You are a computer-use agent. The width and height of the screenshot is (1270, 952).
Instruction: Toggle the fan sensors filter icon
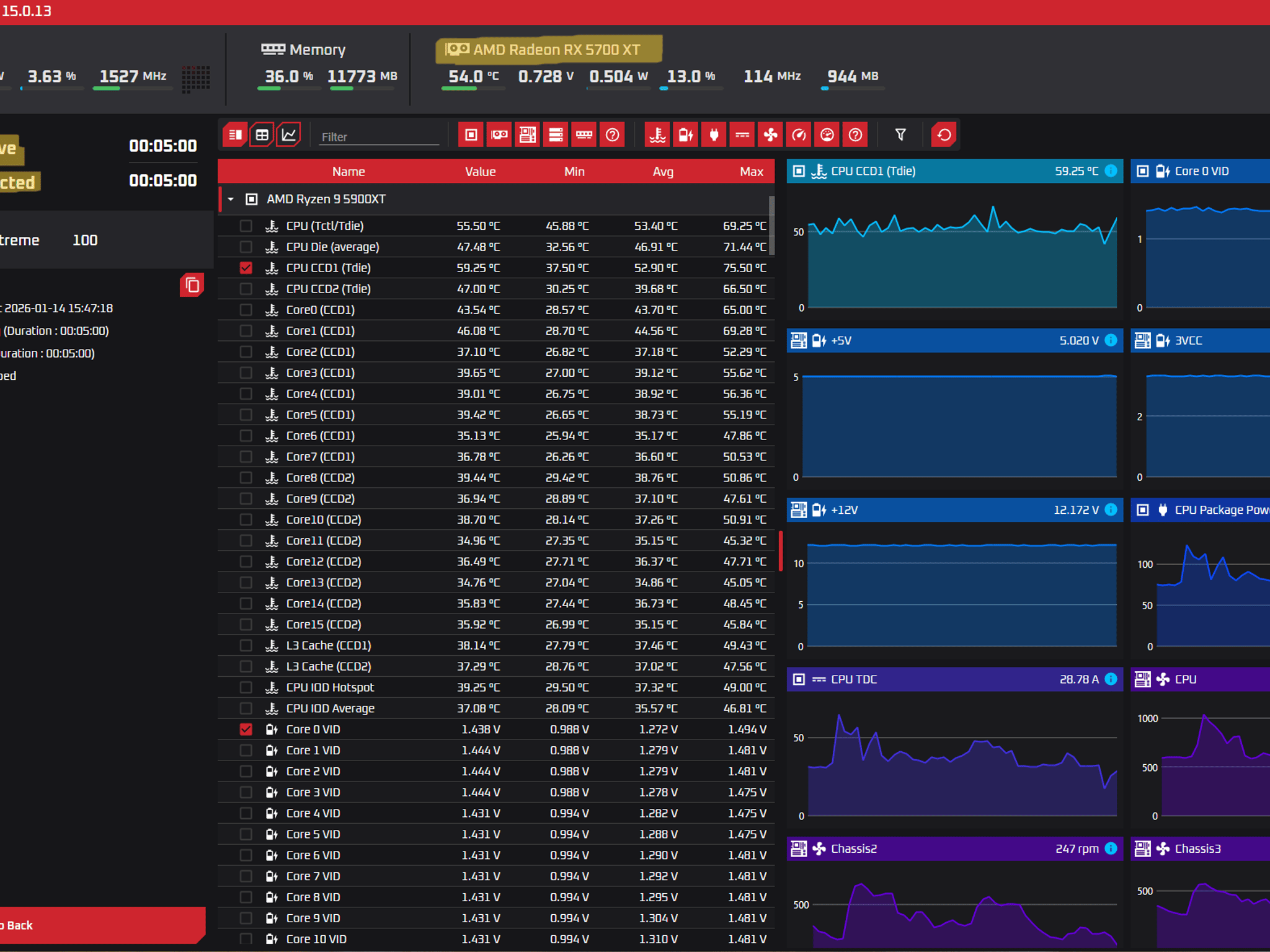point(771,135)
